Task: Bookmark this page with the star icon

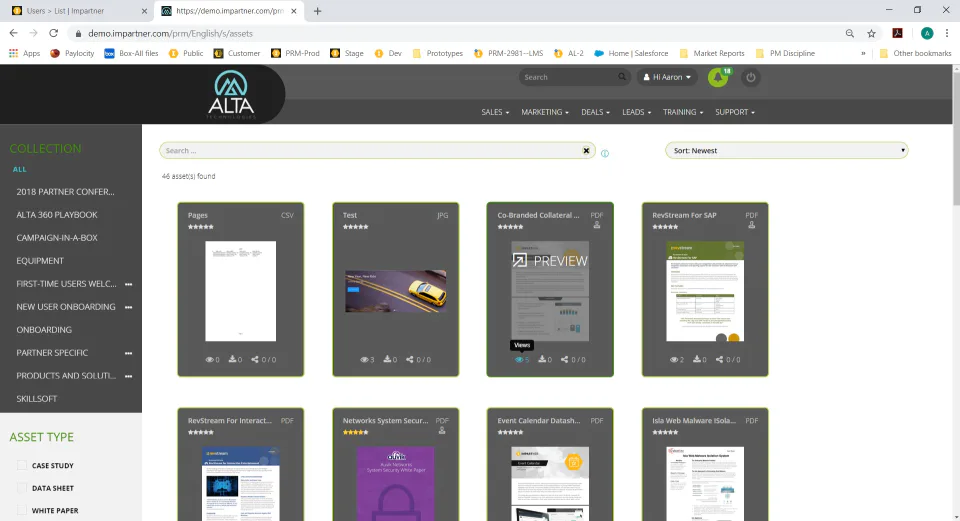Action: click(x=871, y=34)
